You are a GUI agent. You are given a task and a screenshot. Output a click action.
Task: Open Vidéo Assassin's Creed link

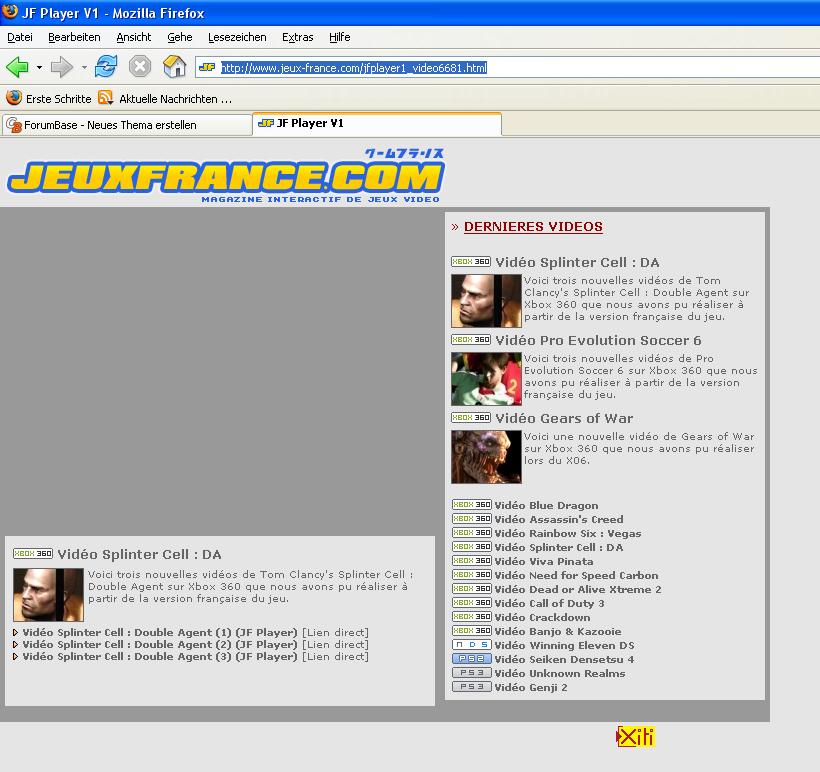pos(559,519)
